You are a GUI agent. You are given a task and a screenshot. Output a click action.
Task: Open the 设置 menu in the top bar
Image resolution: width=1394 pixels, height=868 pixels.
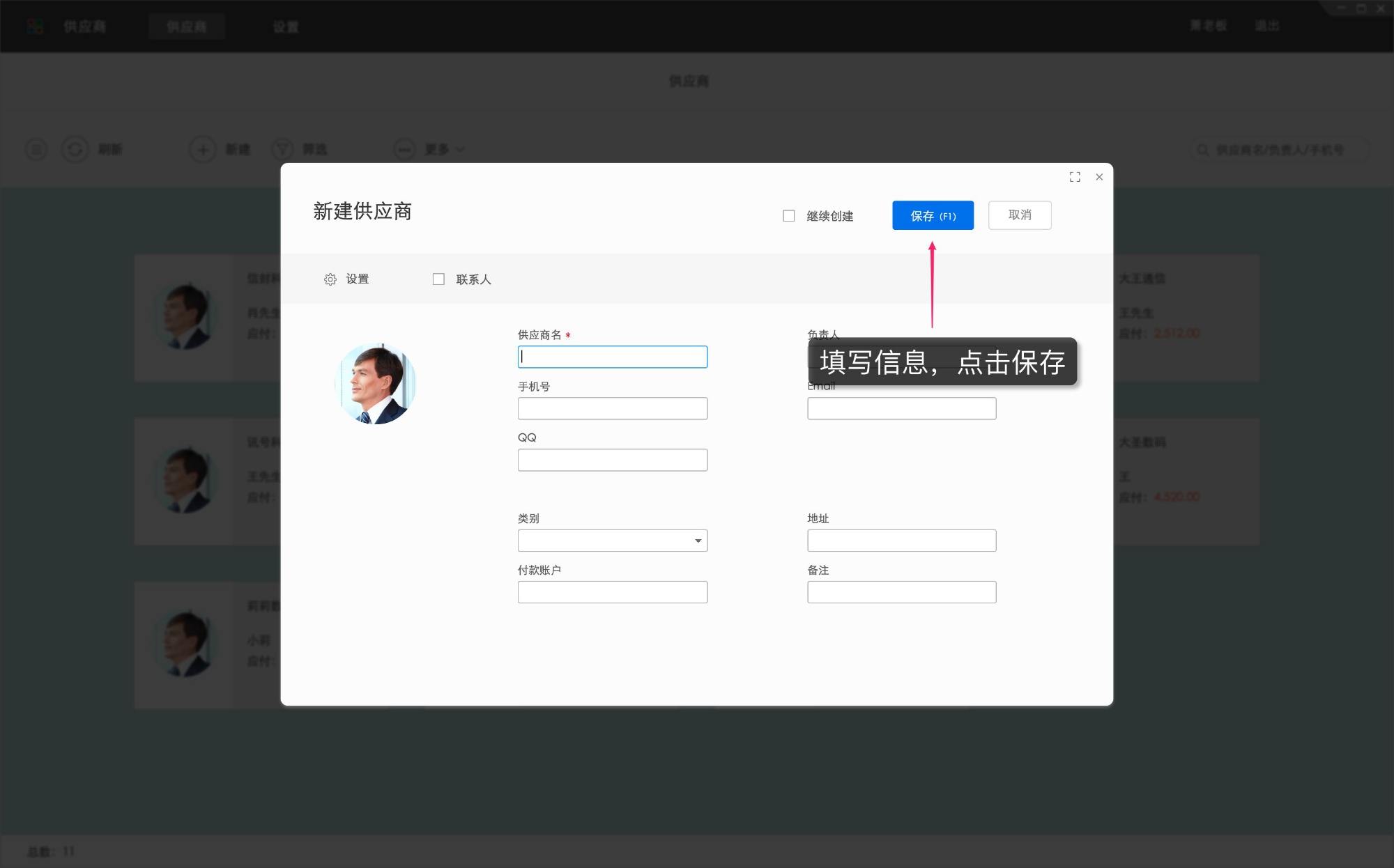pyautogui.click(x=286, y=26)
